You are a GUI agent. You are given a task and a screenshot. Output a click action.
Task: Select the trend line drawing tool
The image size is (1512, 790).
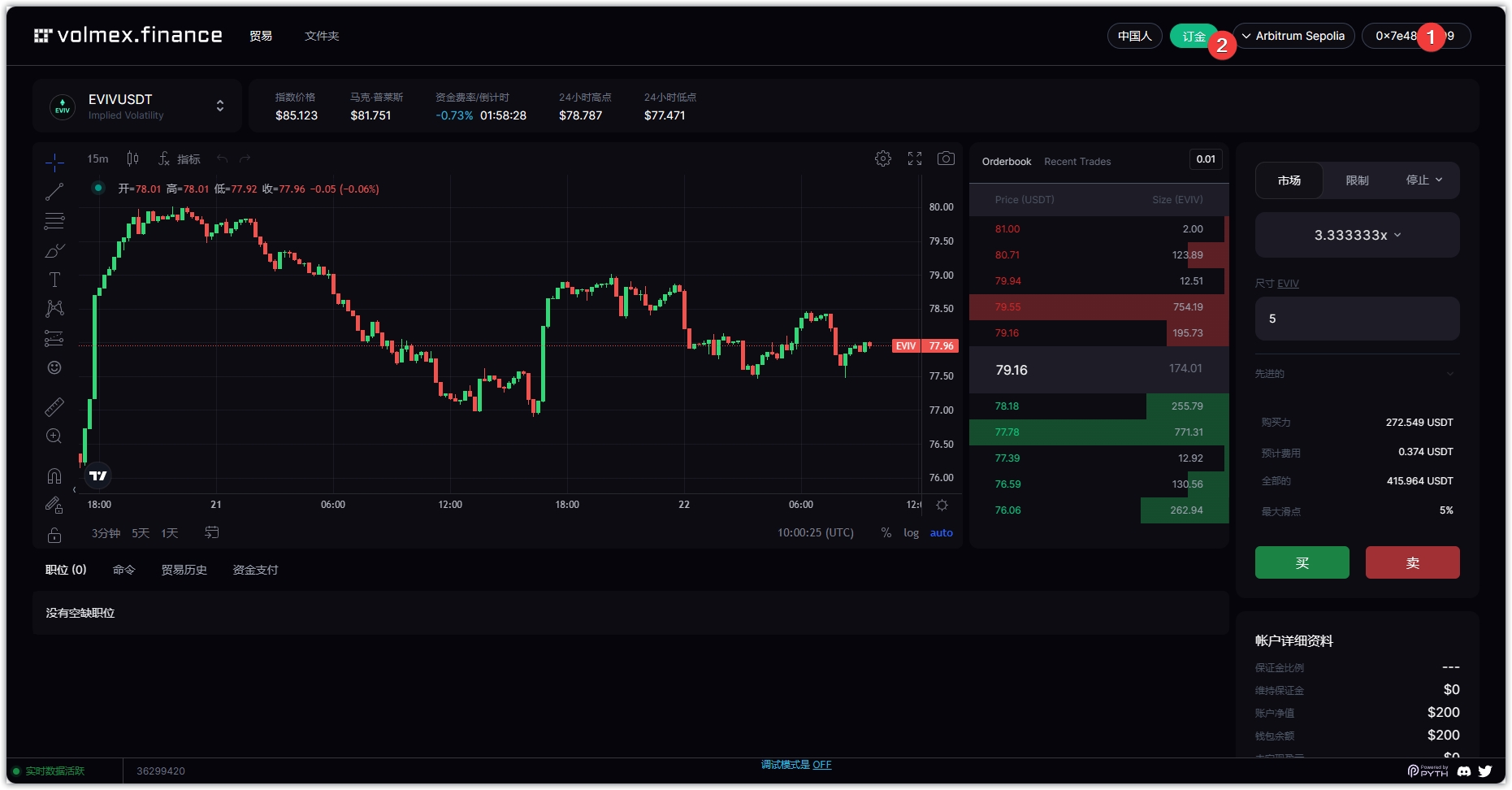pyautogui.click(x=54, y=192)
